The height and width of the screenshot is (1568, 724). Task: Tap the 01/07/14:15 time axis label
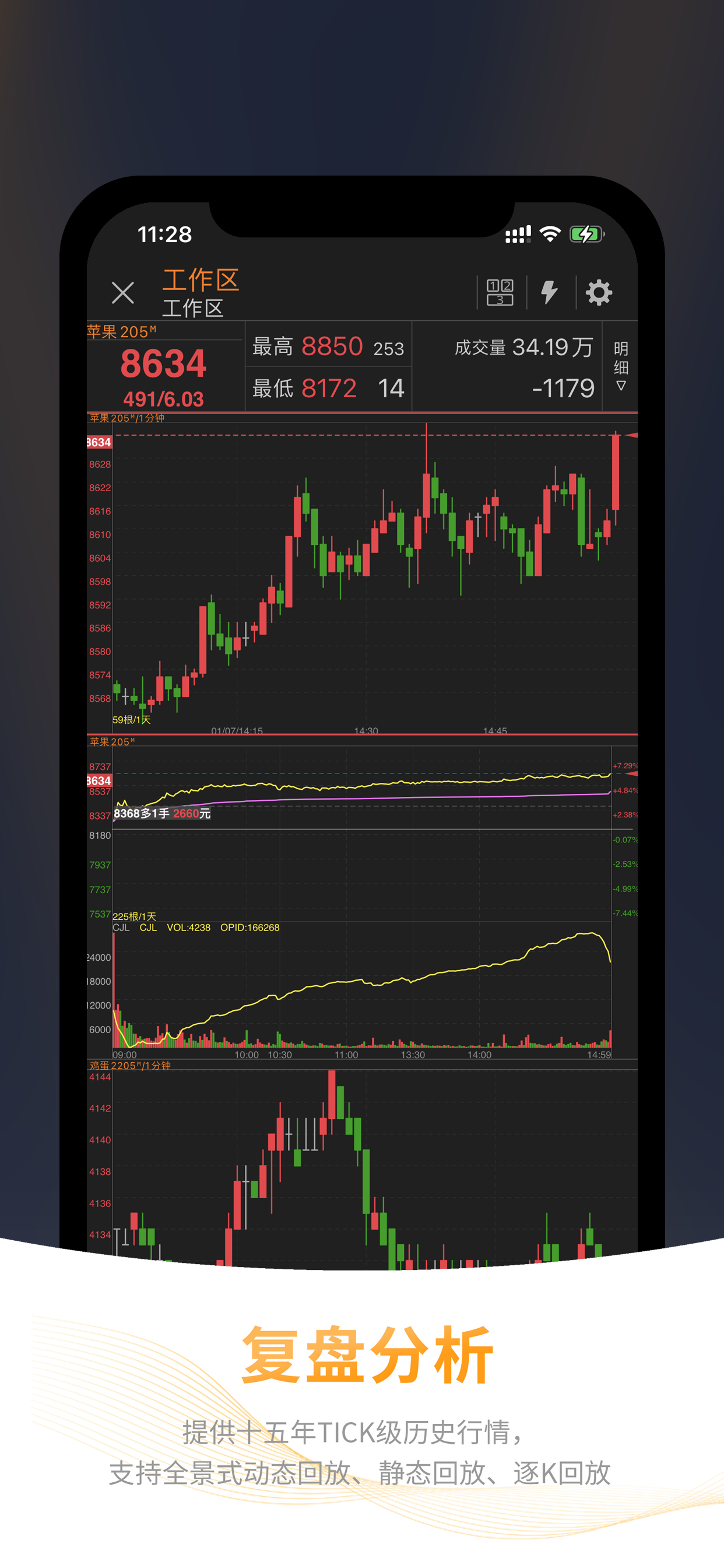[x=237, y=730]
